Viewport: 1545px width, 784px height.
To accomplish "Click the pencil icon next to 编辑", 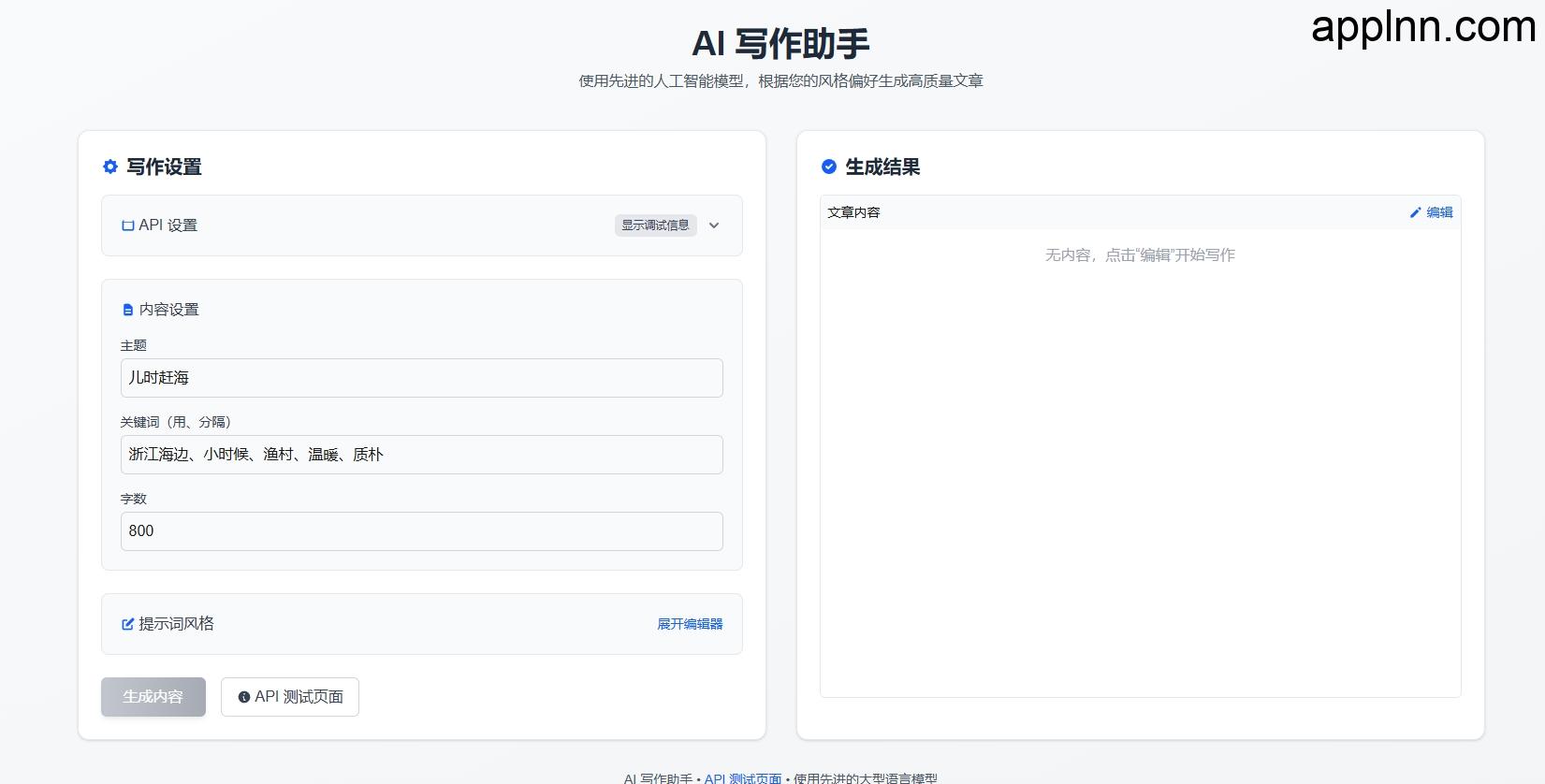I will 1416,212.
